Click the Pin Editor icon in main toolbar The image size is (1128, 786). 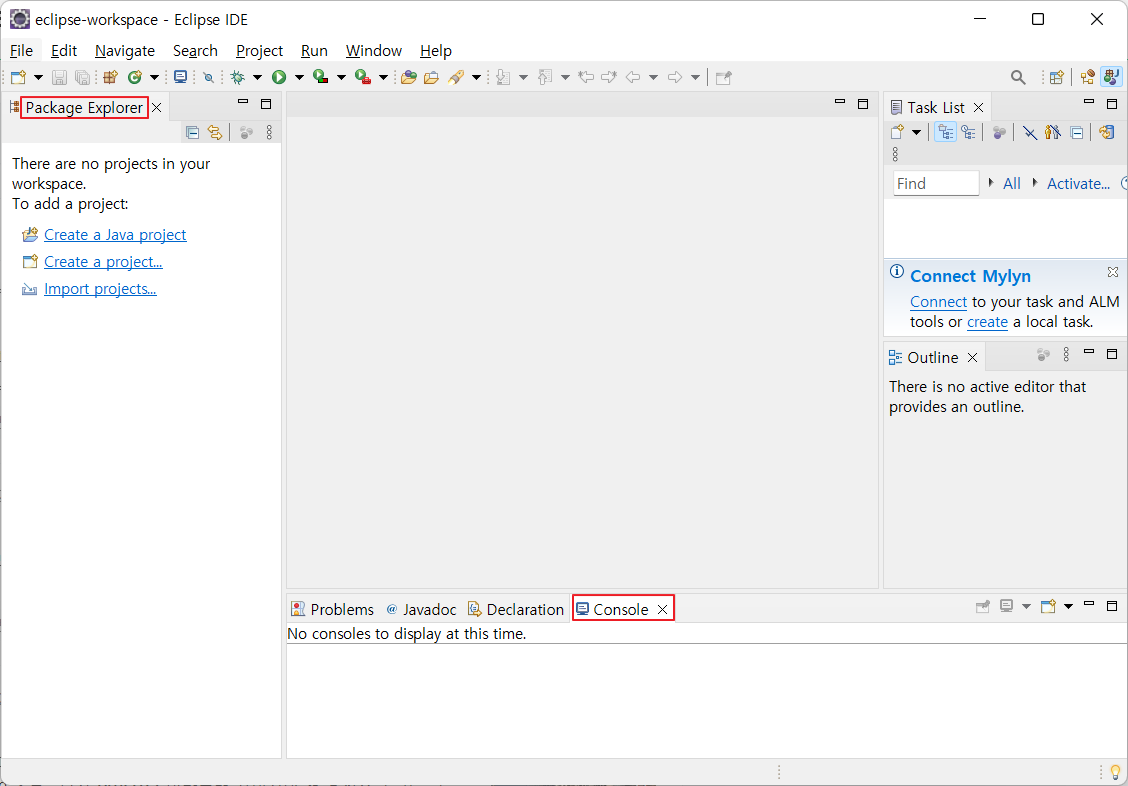724,77
